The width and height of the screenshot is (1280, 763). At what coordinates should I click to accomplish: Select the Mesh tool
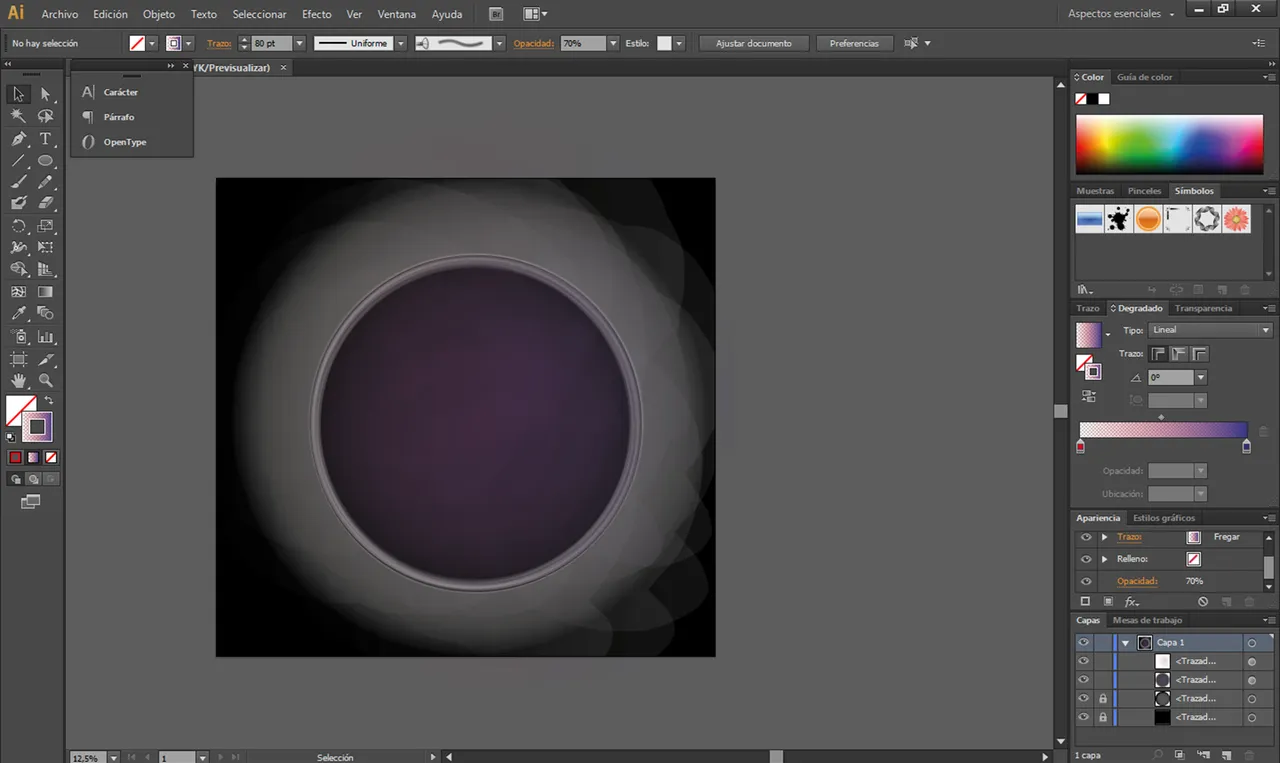tap(18, 292)
